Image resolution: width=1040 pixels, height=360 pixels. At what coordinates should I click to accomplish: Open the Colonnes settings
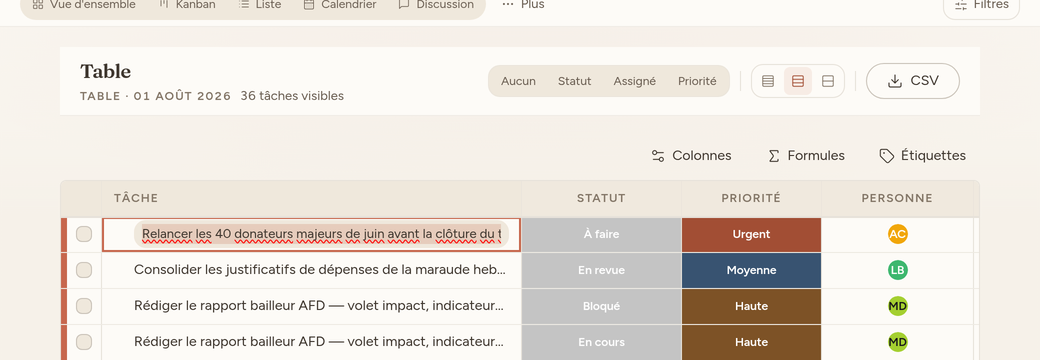point(691,156)
